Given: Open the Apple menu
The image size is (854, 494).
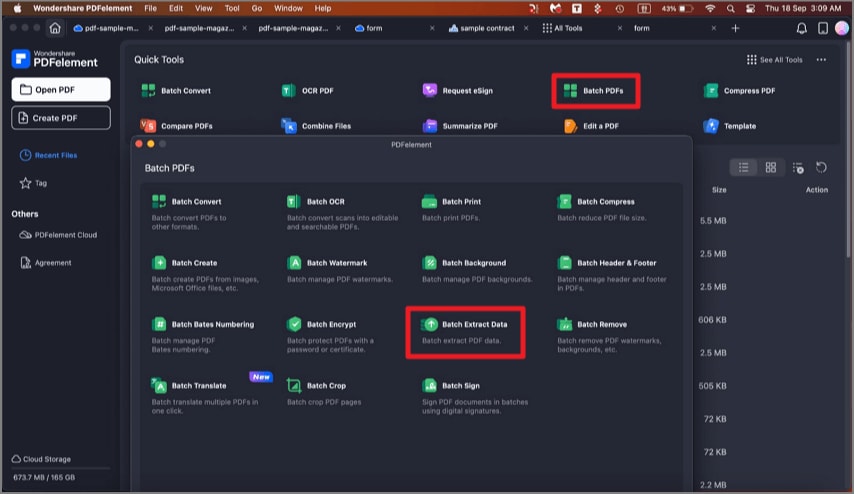Looking at the screenshot, I should pos(17,8).
